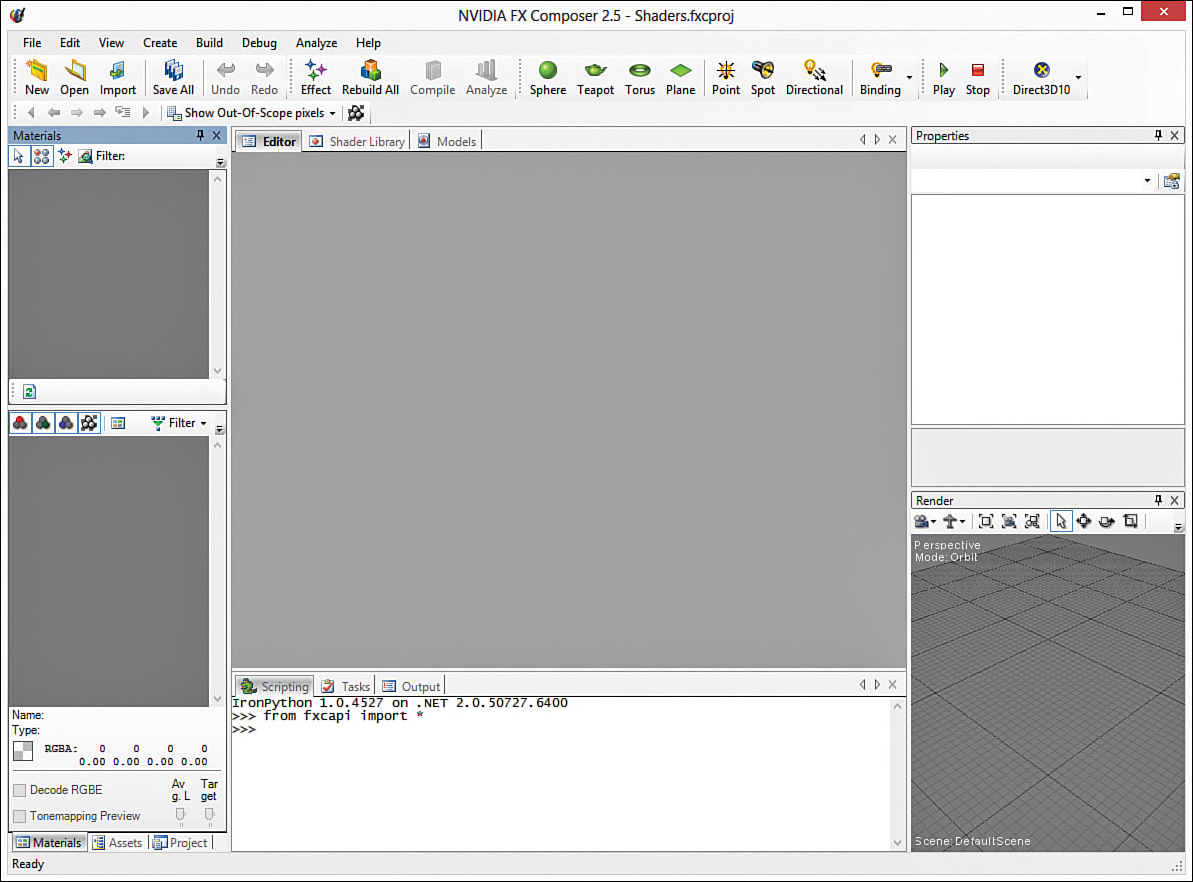Open the airplane-icon dropdown in Render toolbar
Screen dimensions: 1193x882
point(954,521)
